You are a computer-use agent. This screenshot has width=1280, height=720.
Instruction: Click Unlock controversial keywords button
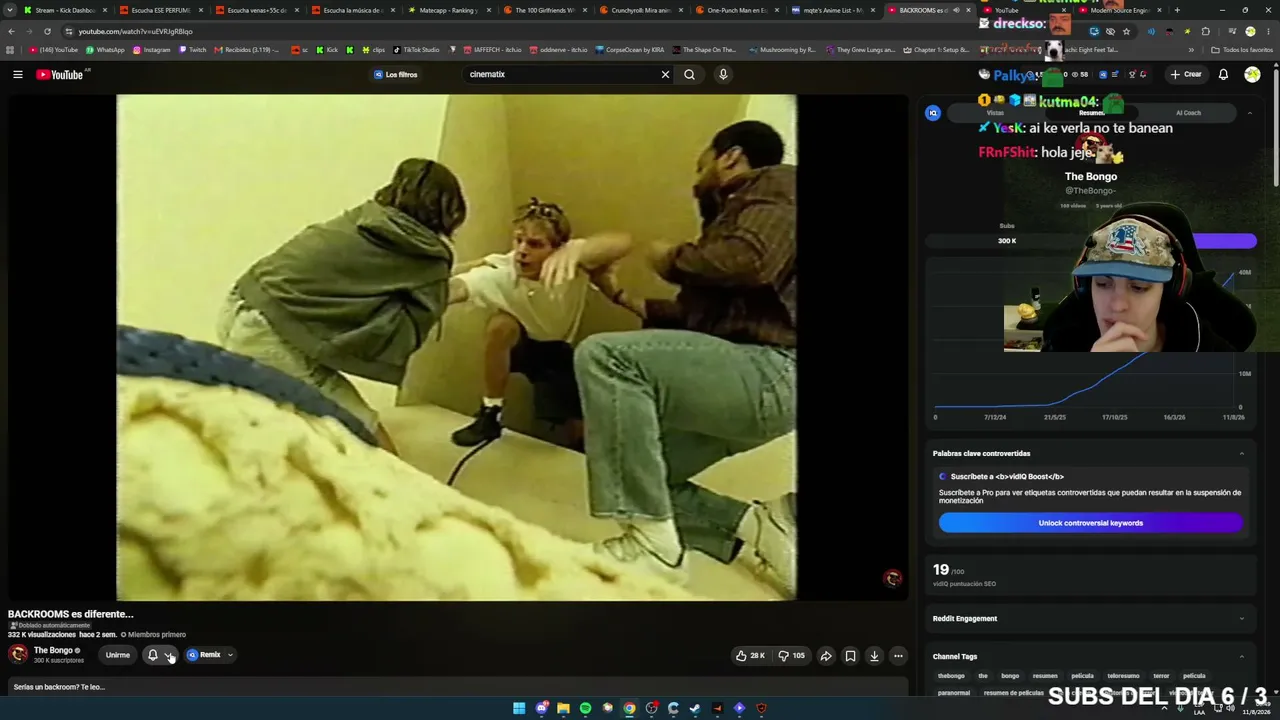1090,523
